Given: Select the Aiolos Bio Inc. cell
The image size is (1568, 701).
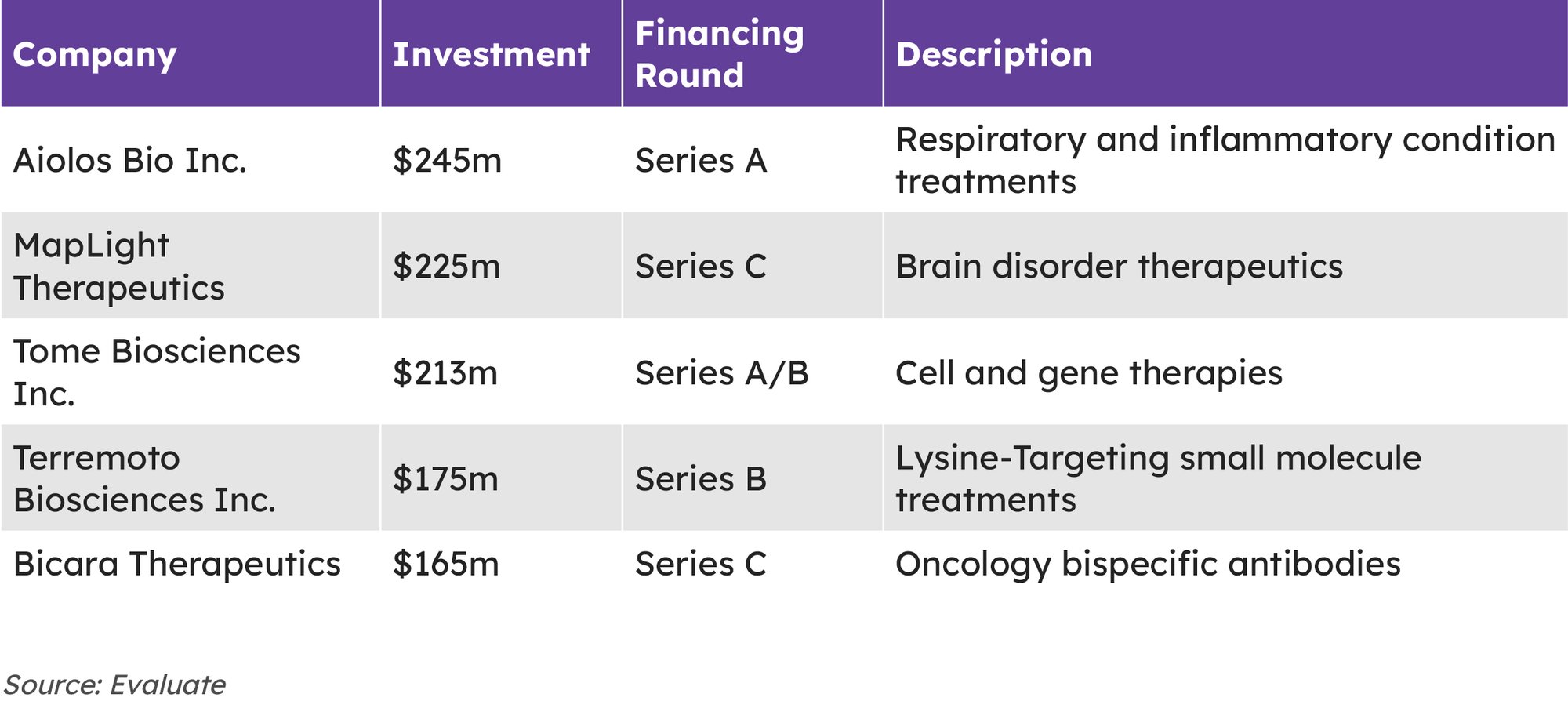Looking at the screenshot, I should (x=130, y=161).
